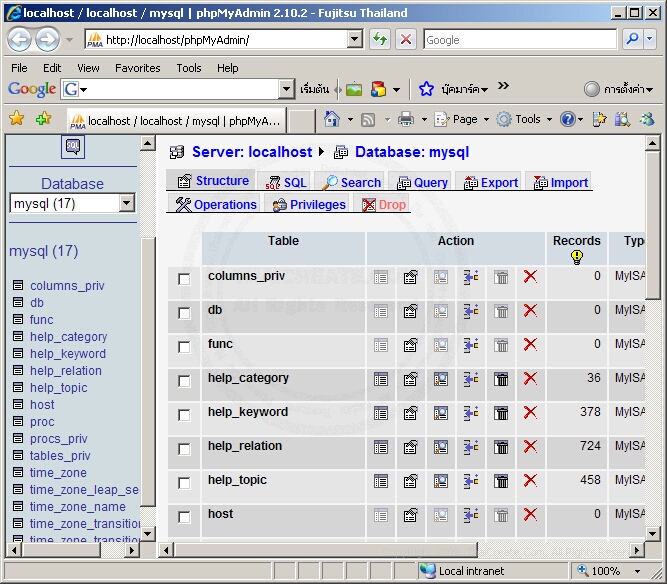Click the Records hint lightbulb icon
Image resolution: width=667 pixels, height=584 pixels.
tap(576, 256)
